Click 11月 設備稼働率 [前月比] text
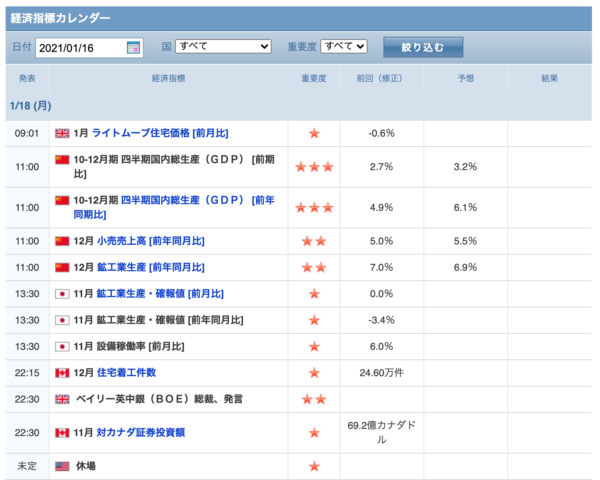Viewport: 600px width, 480px height. coord(129,346)
